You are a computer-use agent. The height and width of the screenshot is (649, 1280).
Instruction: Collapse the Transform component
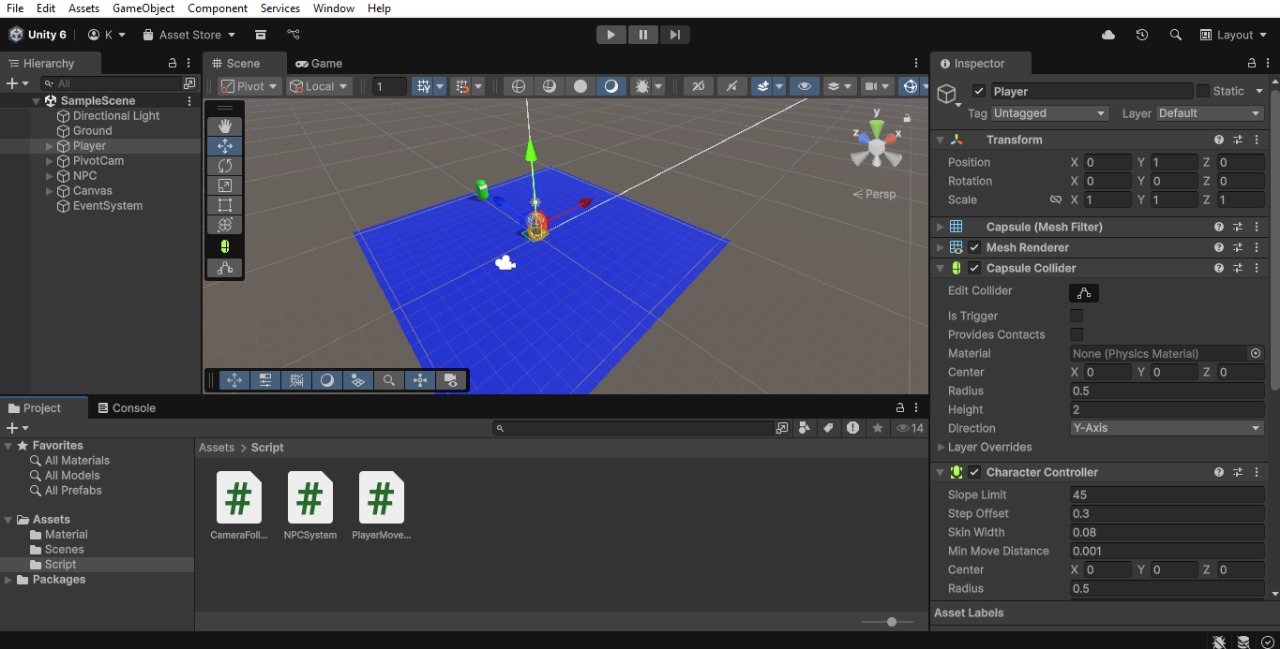click(940, 140)
